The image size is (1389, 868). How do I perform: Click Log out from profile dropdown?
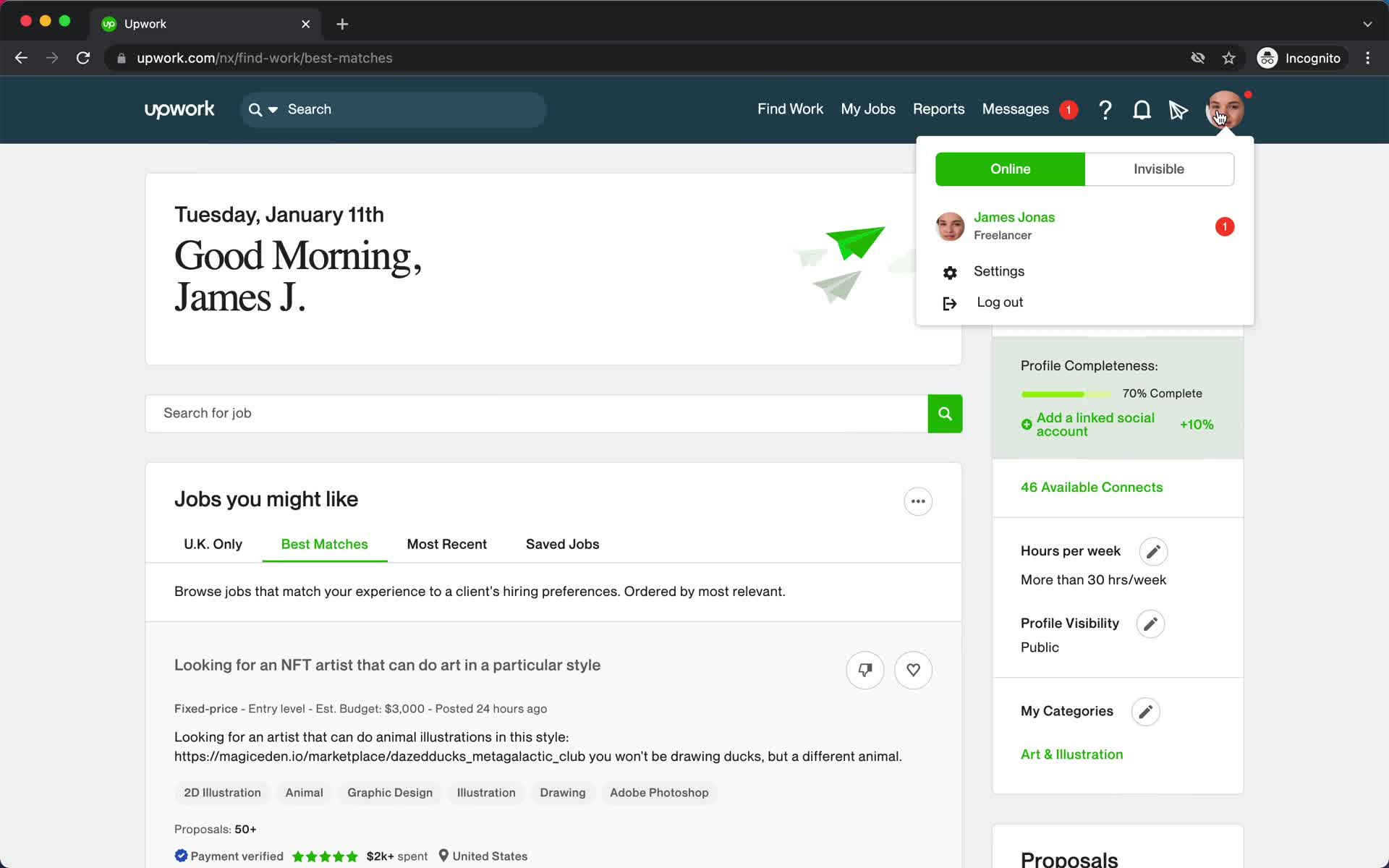[x=999, y=302]
